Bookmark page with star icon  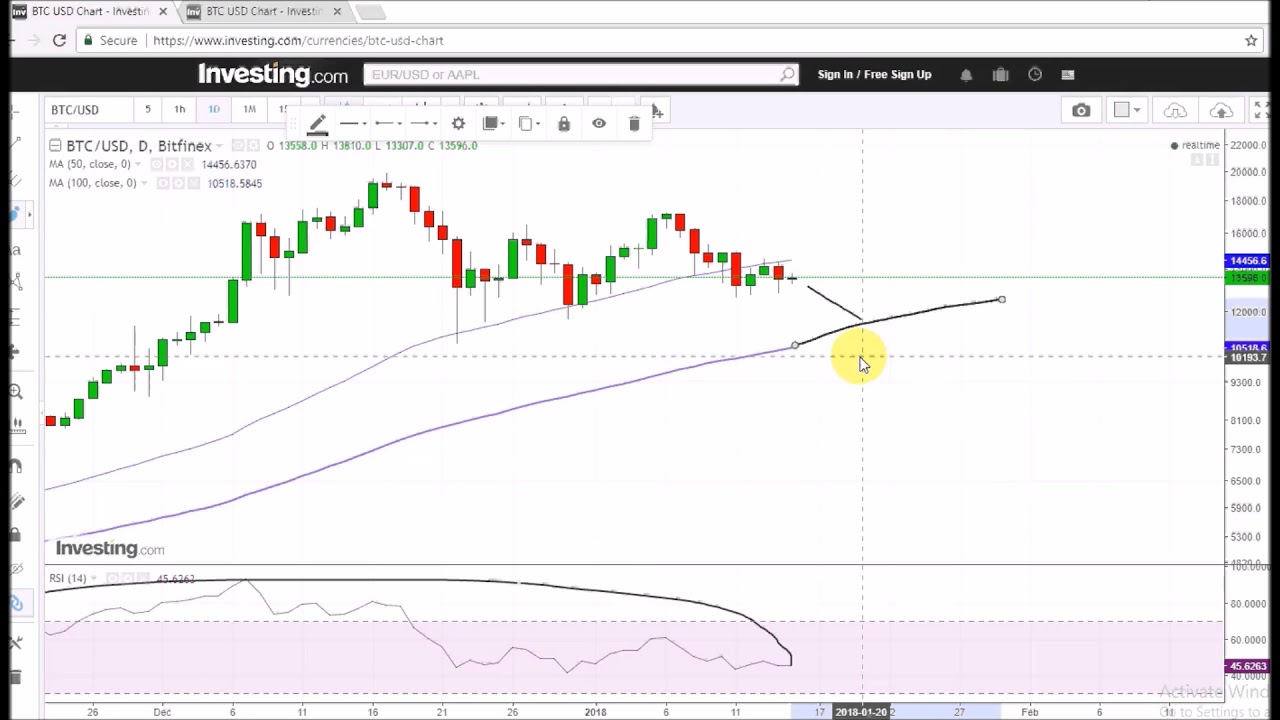(1251, 40)
